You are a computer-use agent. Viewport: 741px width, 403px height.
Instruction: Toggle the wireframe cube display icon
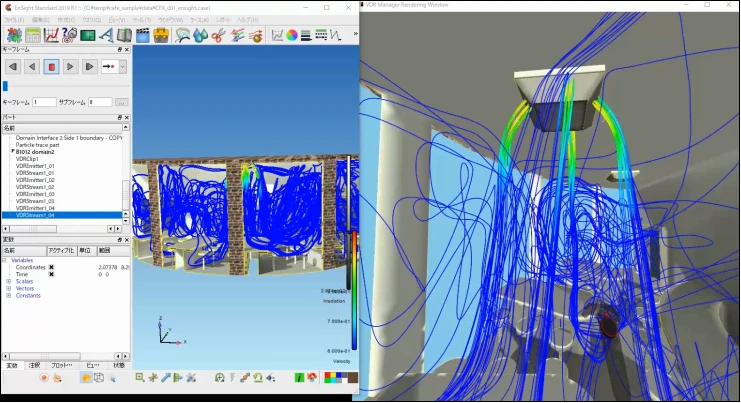(x=99, y=377)
